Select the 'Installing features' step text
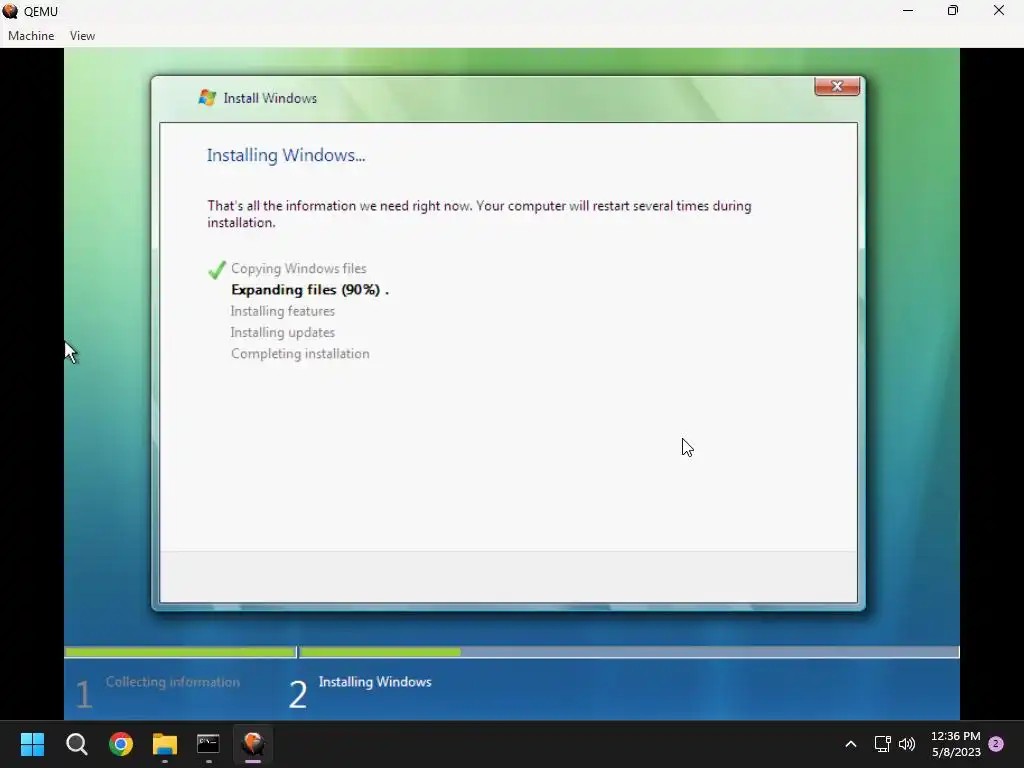1024x768 pixels. tap(283, 312)
